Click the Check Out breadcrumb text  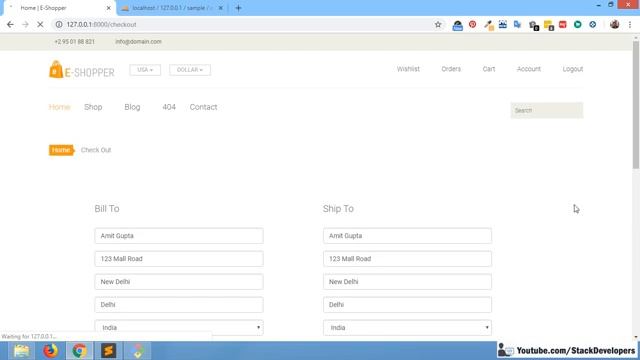[x=96, y=150]
